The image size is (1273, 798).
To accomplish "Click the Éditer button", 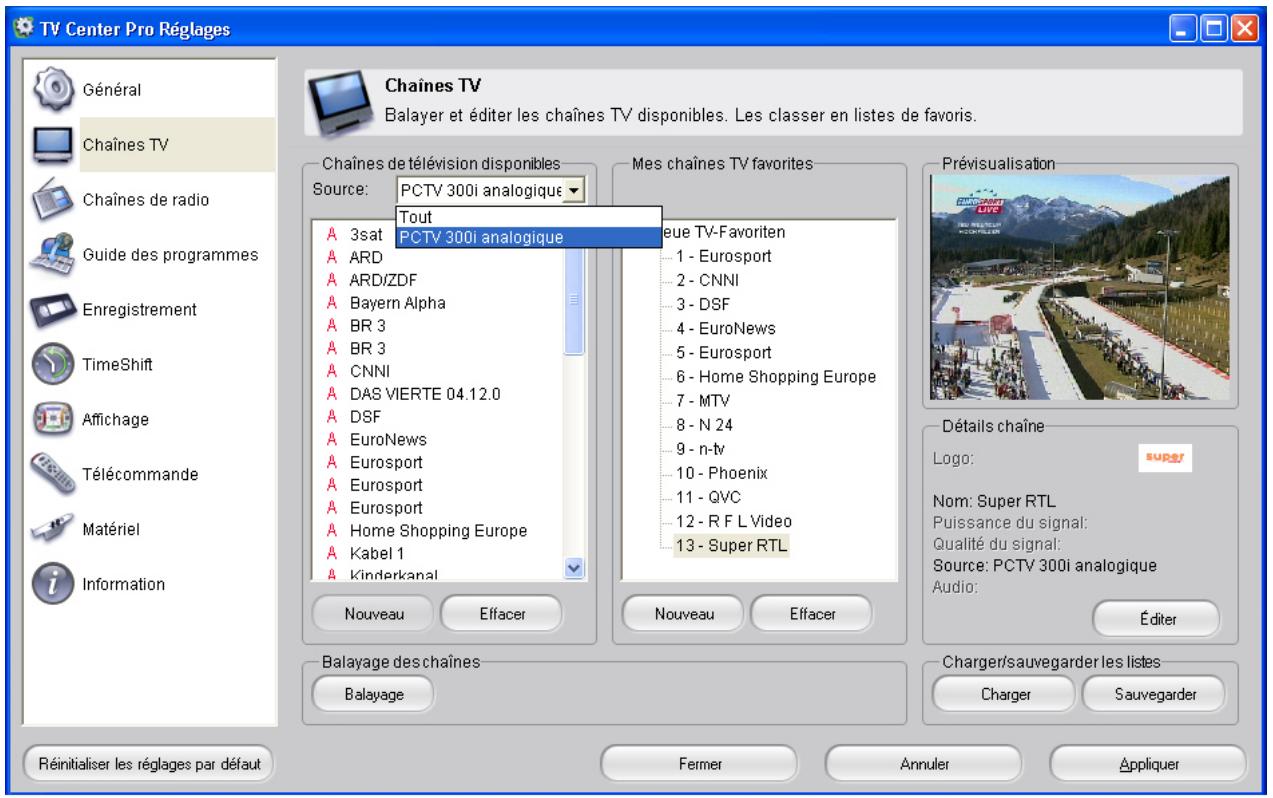I will point(1157,619).
